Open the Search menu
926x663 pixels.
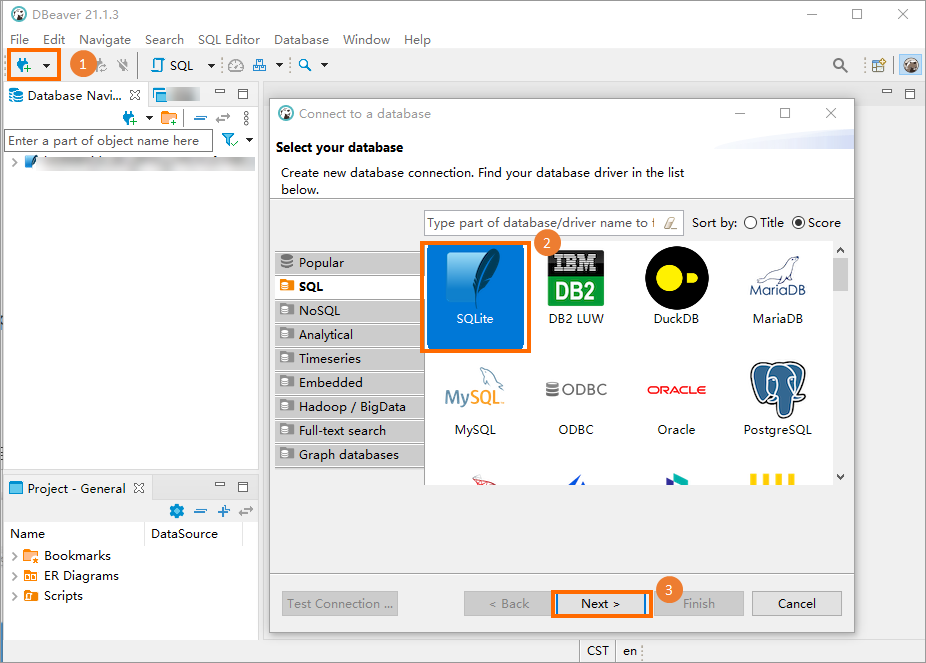tap(164, 40)
